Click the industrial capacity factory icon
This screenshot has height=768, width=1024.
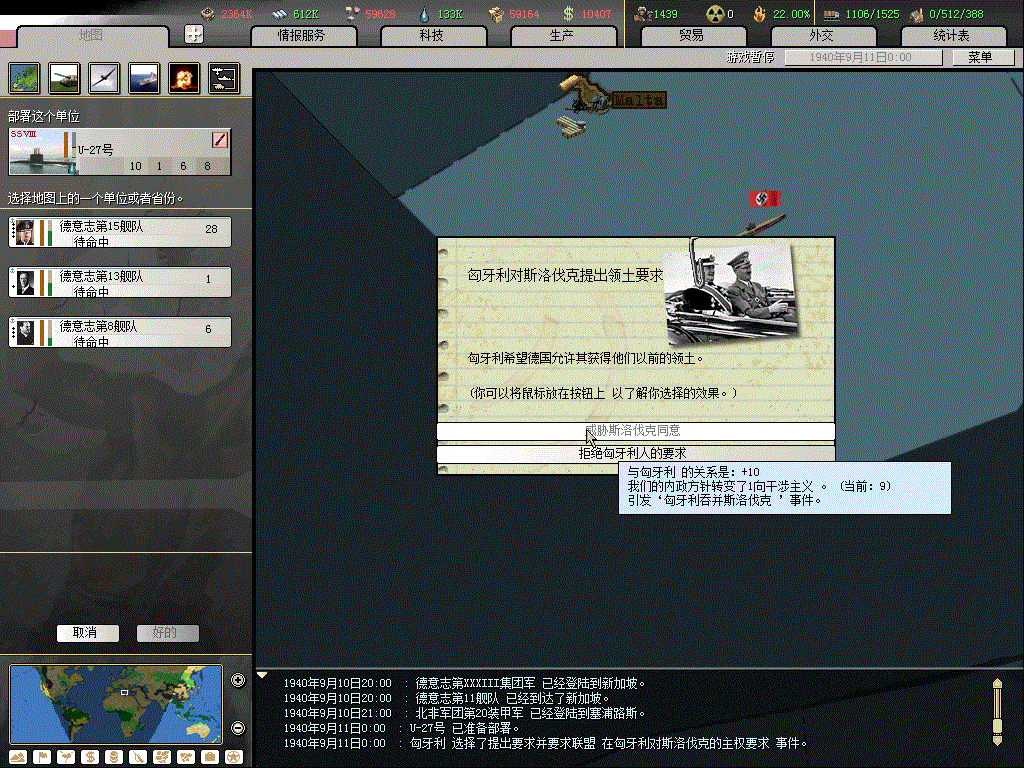(918, 14)
